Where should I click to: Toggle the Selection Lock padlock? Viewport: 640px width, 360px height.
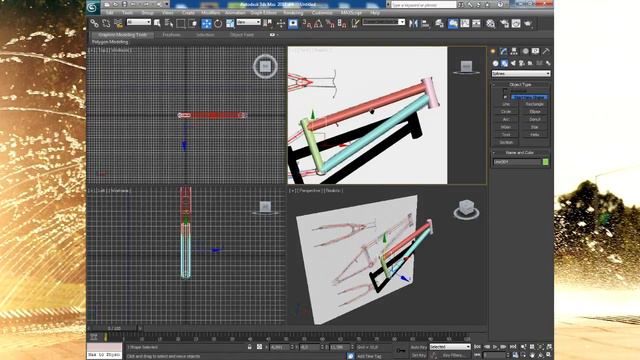(249, 347)
